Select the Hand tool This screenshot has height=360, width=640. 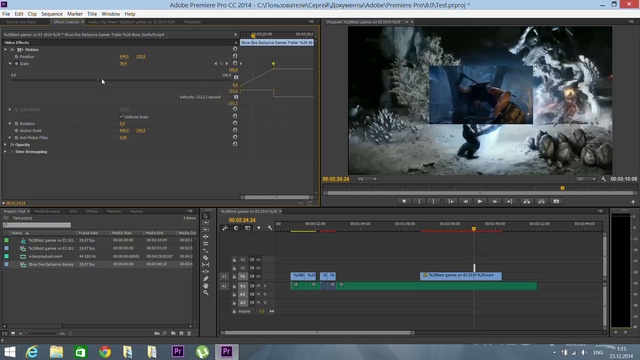coord(206,285)
